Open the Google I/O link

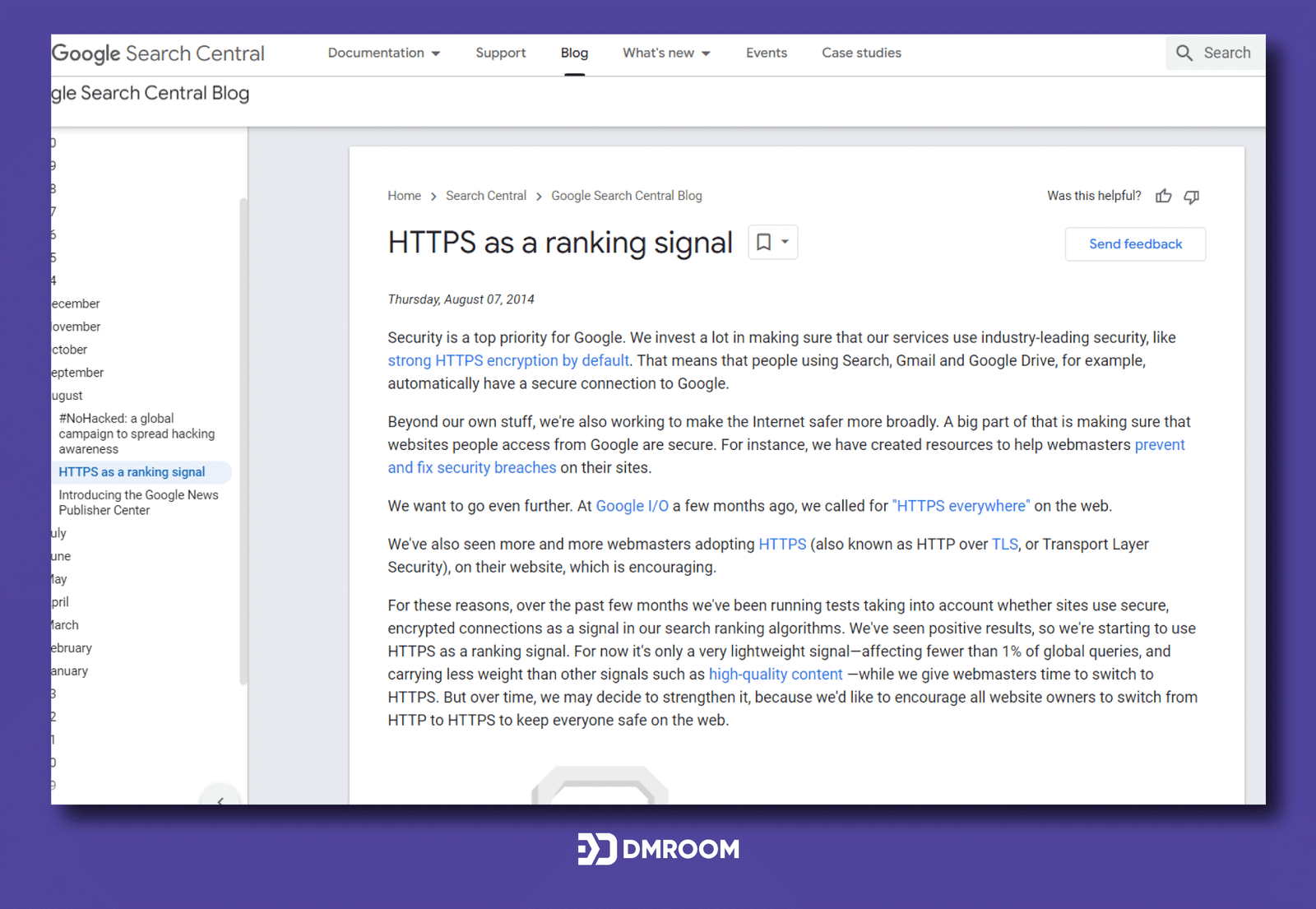click(632, 506)
